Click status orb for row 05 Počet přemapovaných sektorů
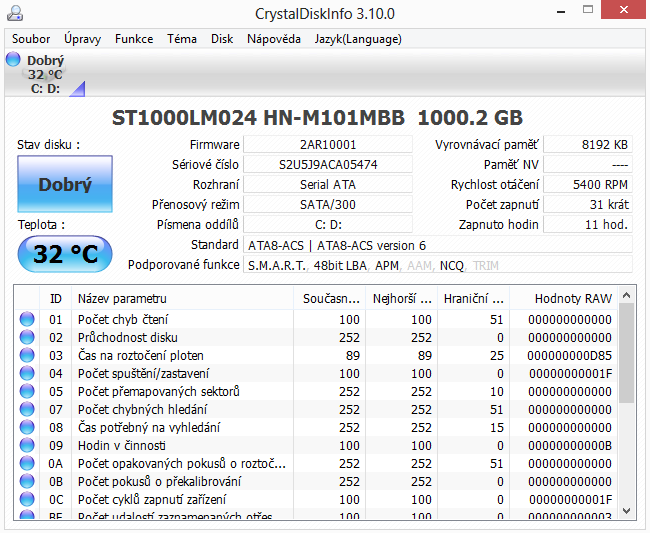The height and width of the screenshot is (533, 650). 27,392
